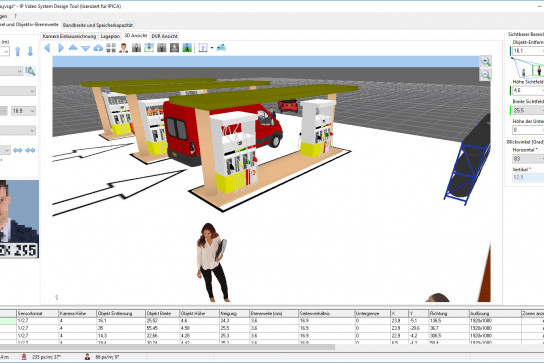Open the Kamera Einbauzeichnung tab

point(69,36)
